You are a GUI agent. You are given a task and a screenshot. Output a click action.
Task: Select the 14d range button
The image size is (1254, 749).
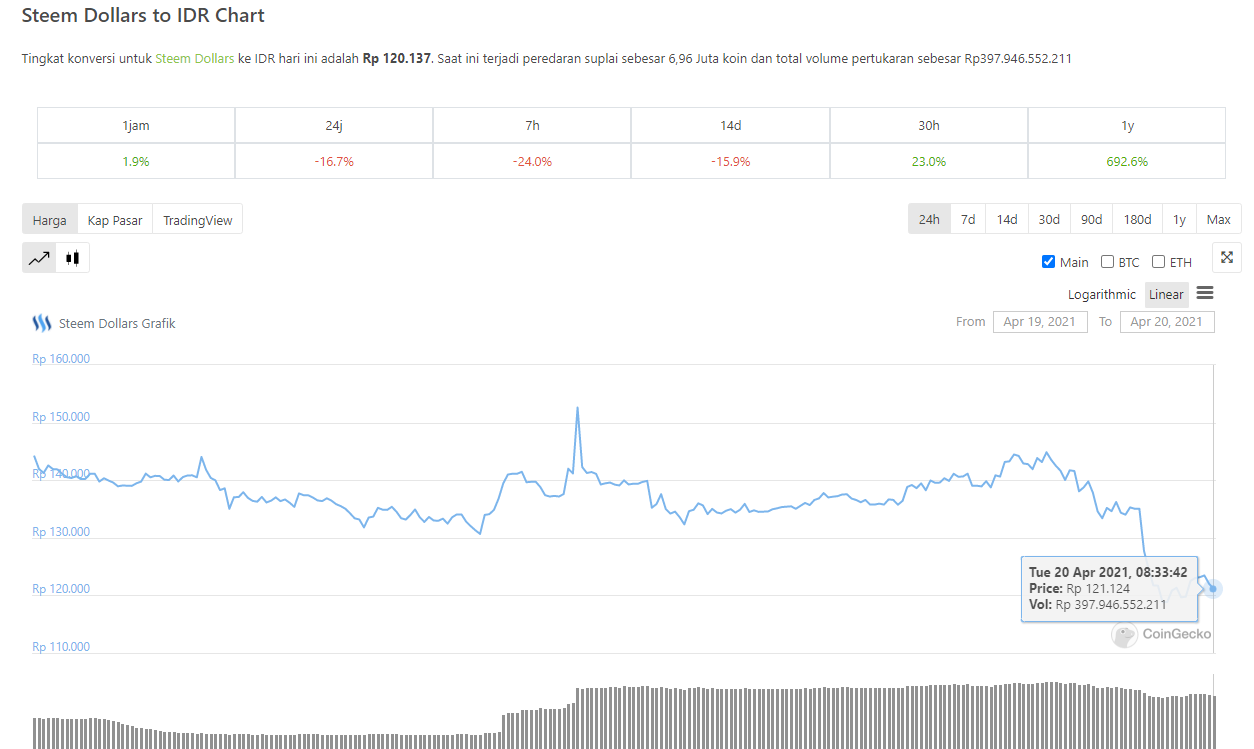tap(1007, 219)
